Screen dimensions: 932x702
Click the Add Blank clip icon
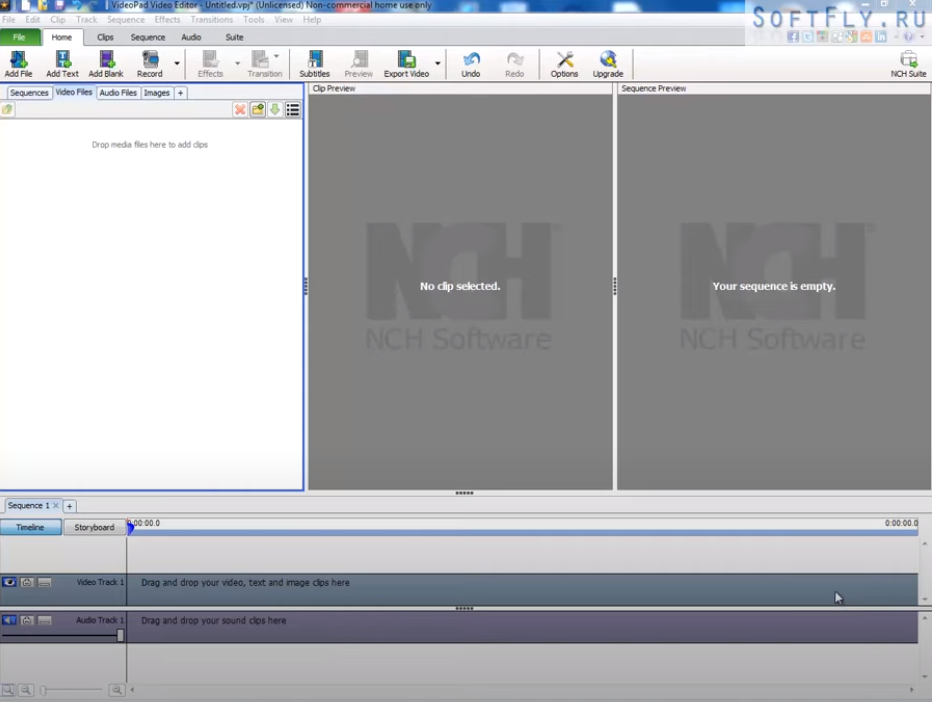pyautogui.click(x=106, y=64)
